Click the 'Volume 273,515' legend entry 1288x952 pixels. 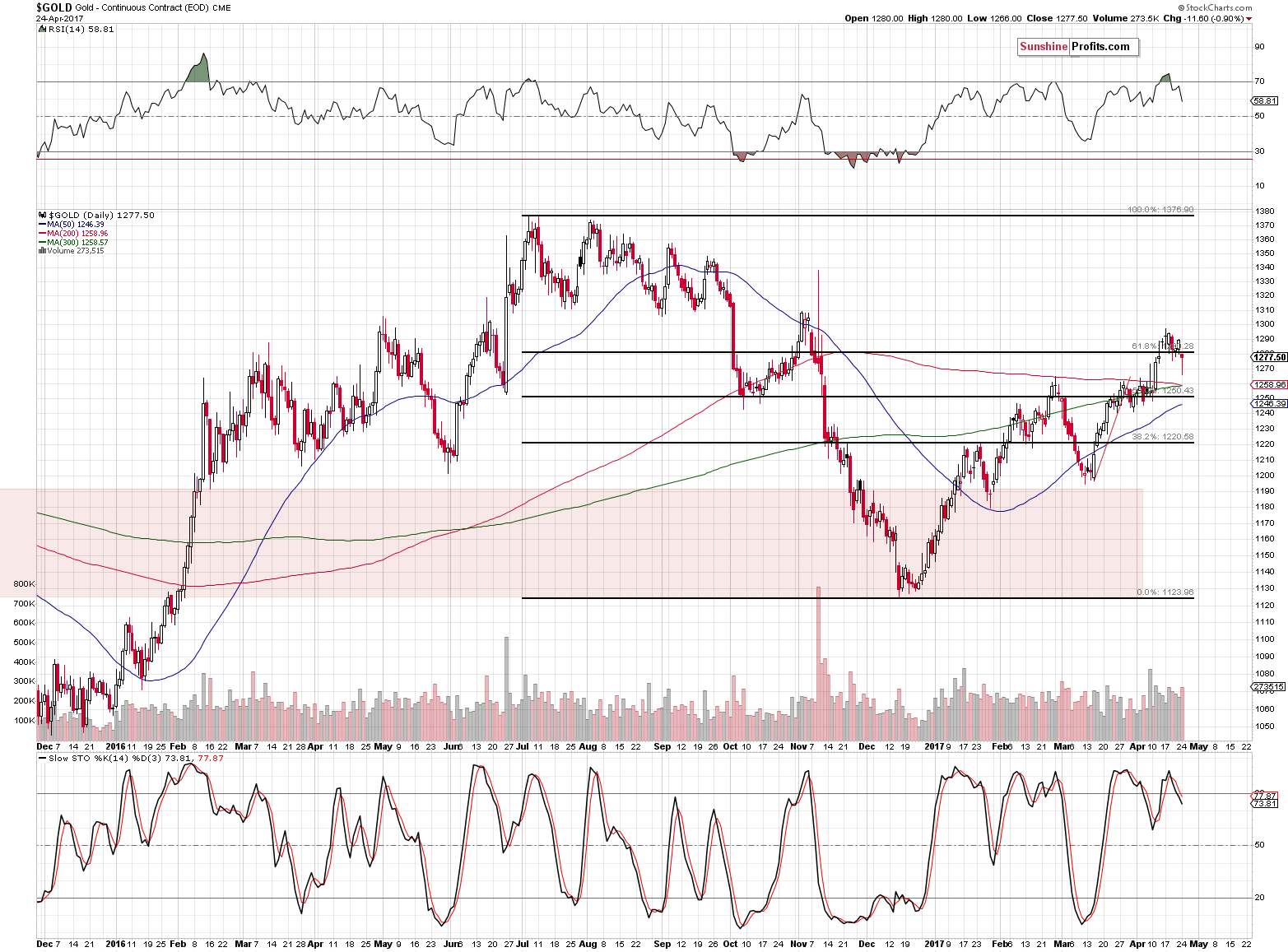tap(75, 251)
